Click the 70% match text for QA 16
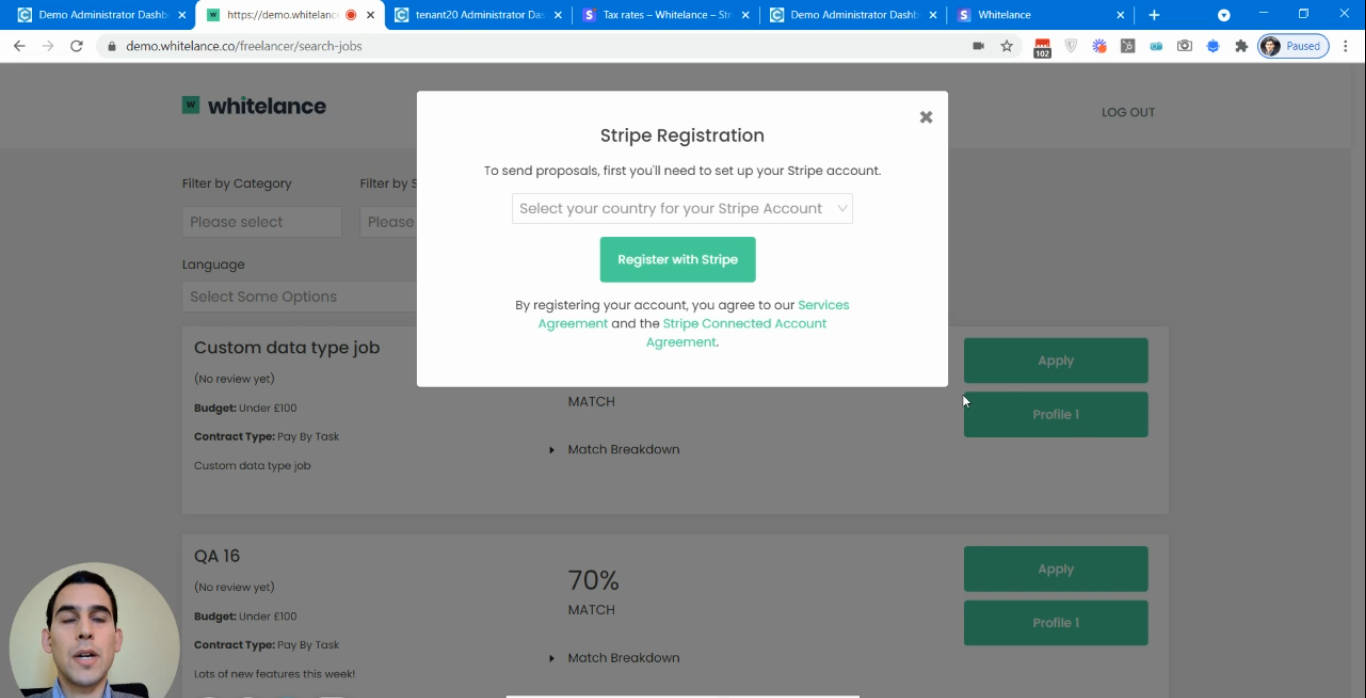The image size is (1366, 698). (x=593, y=580)
